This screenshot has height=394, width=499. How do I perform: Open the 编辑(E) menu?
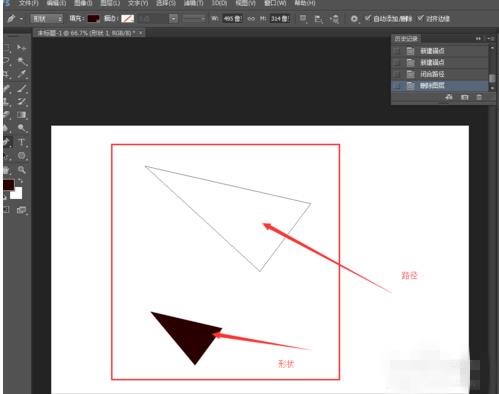coord(56,3)
